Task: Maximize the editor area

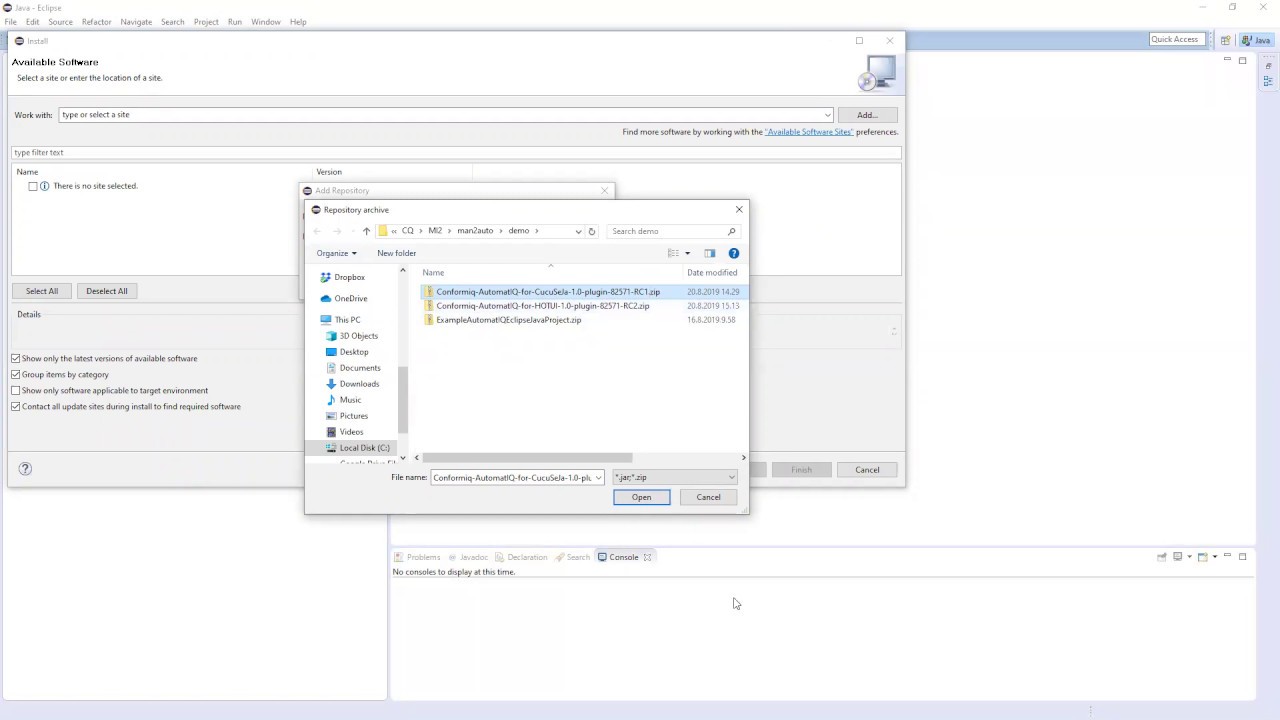Action: click(x=1243, y=60)
